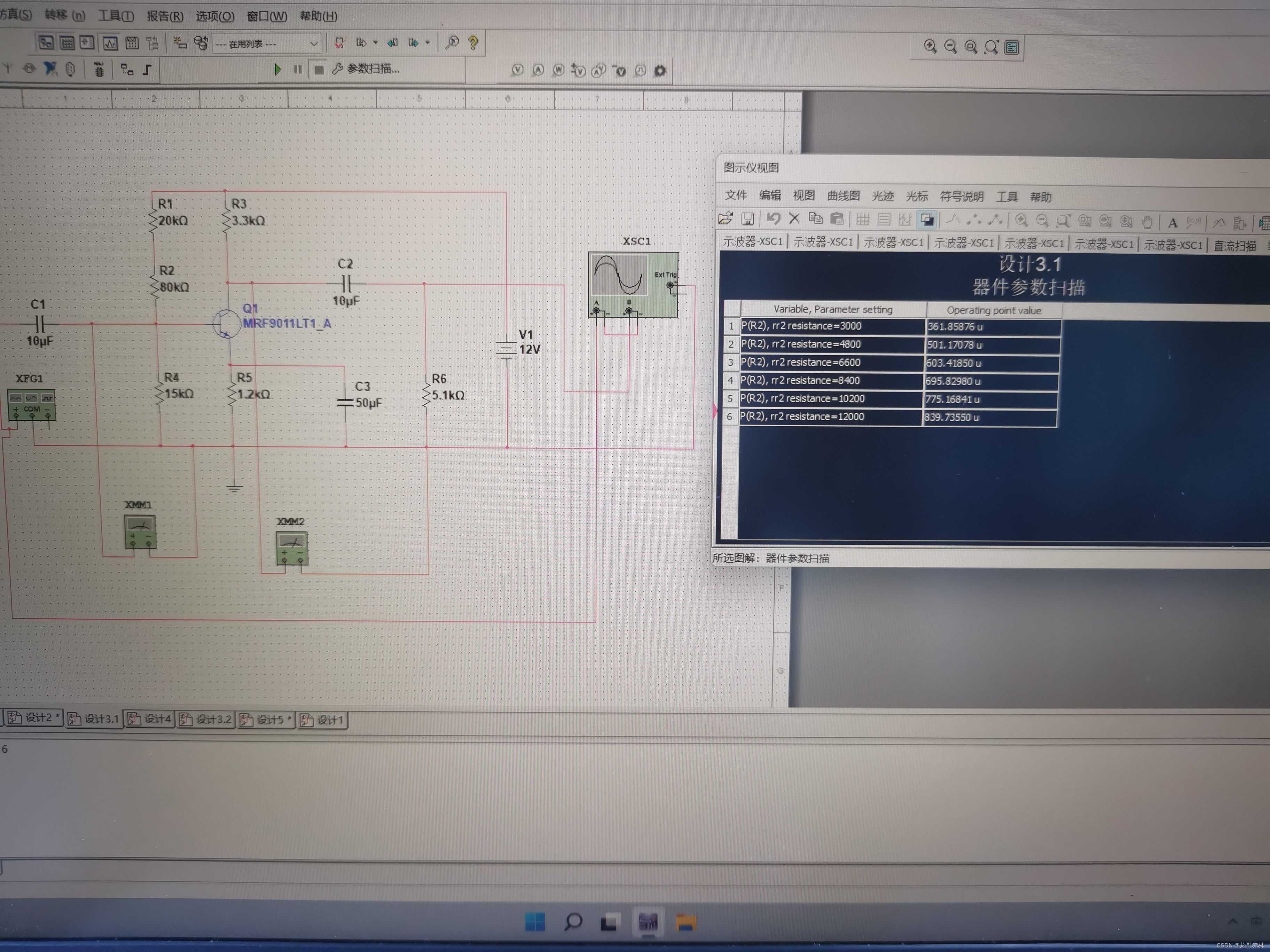Open the database manager icon

[201, 43]
